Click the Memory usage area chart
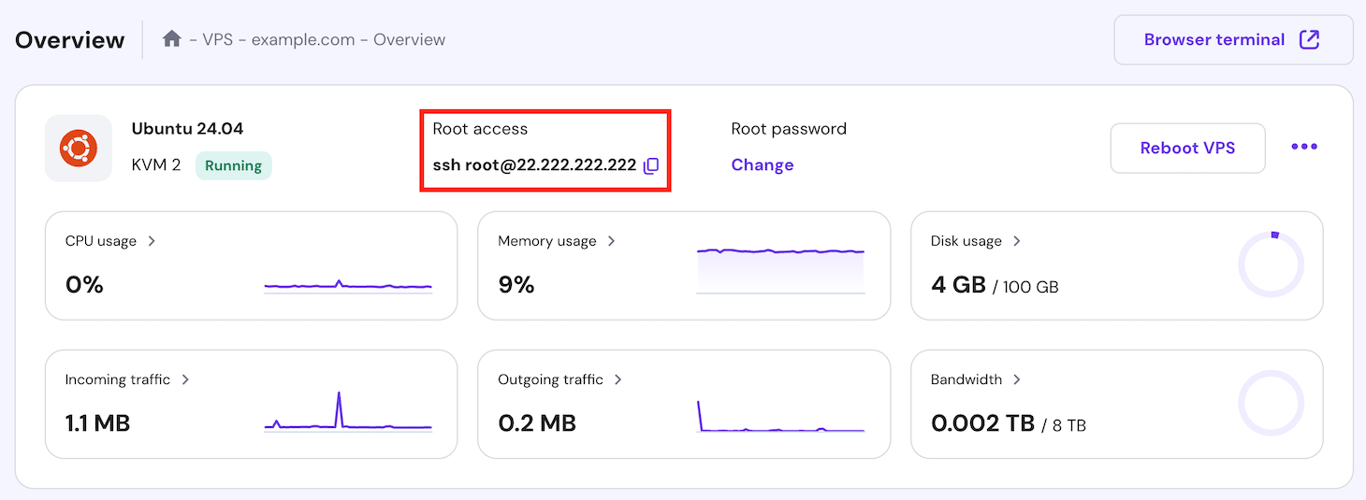This screenshot has width=1366, height=500. [x=781, y=270]
